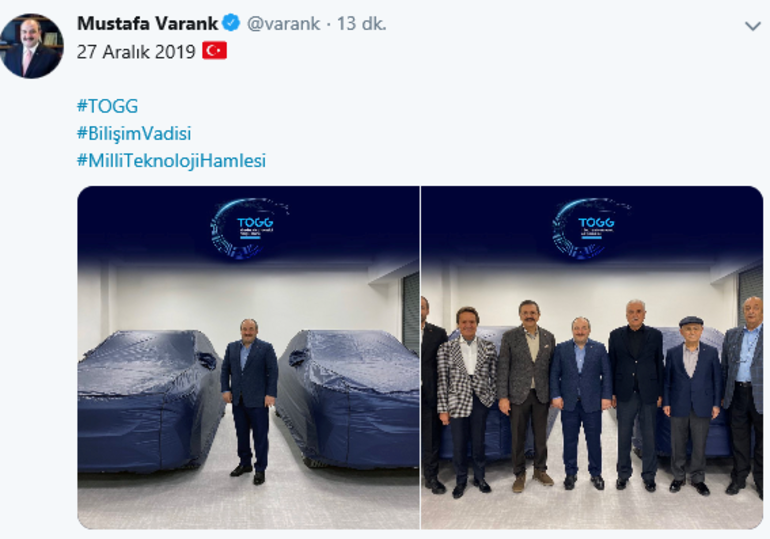
Task: Expand the tweet options chevron menu
Action: point(752,26)
